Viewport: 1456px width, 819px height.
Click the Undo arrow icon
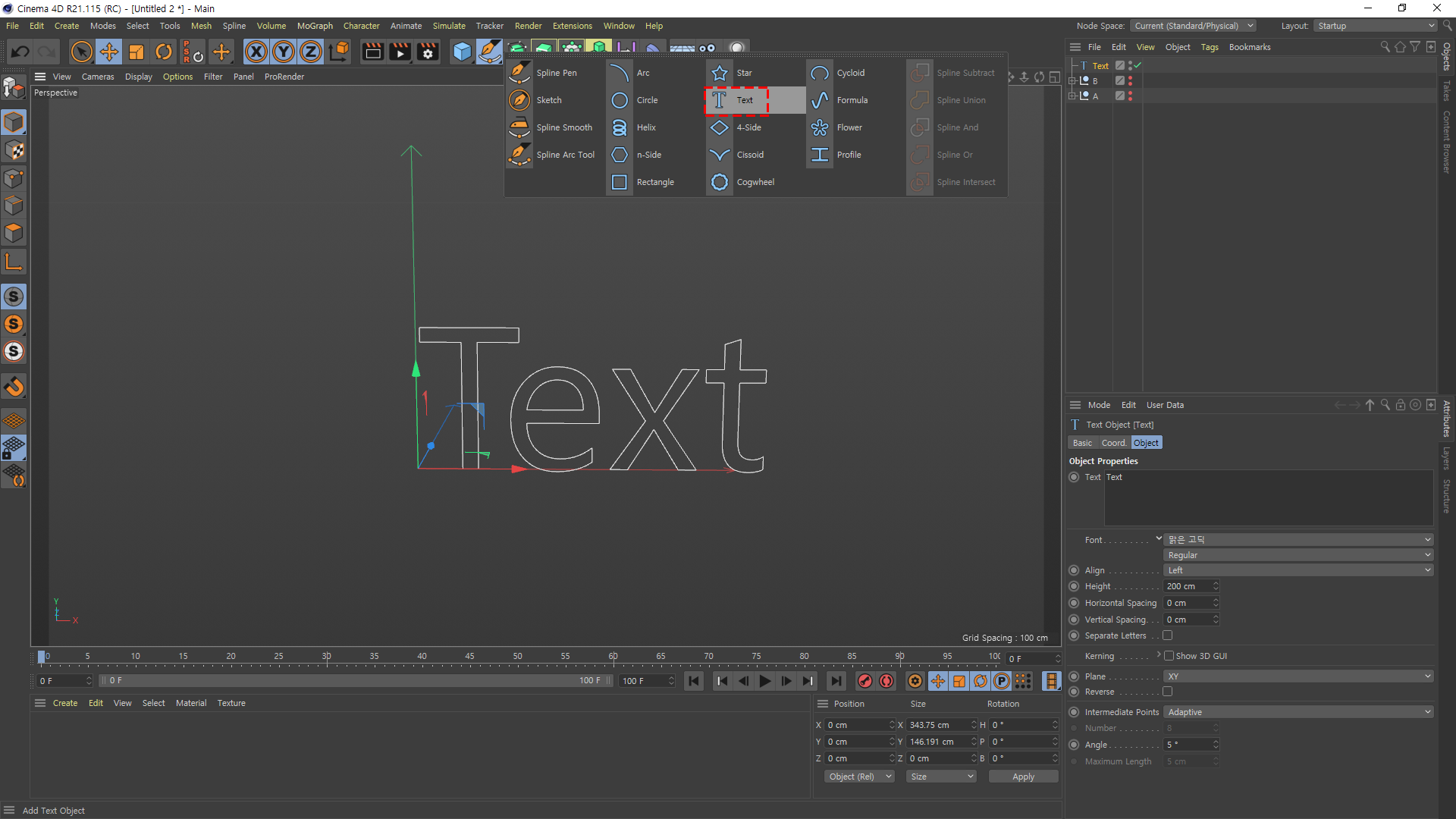coord(20,52)
